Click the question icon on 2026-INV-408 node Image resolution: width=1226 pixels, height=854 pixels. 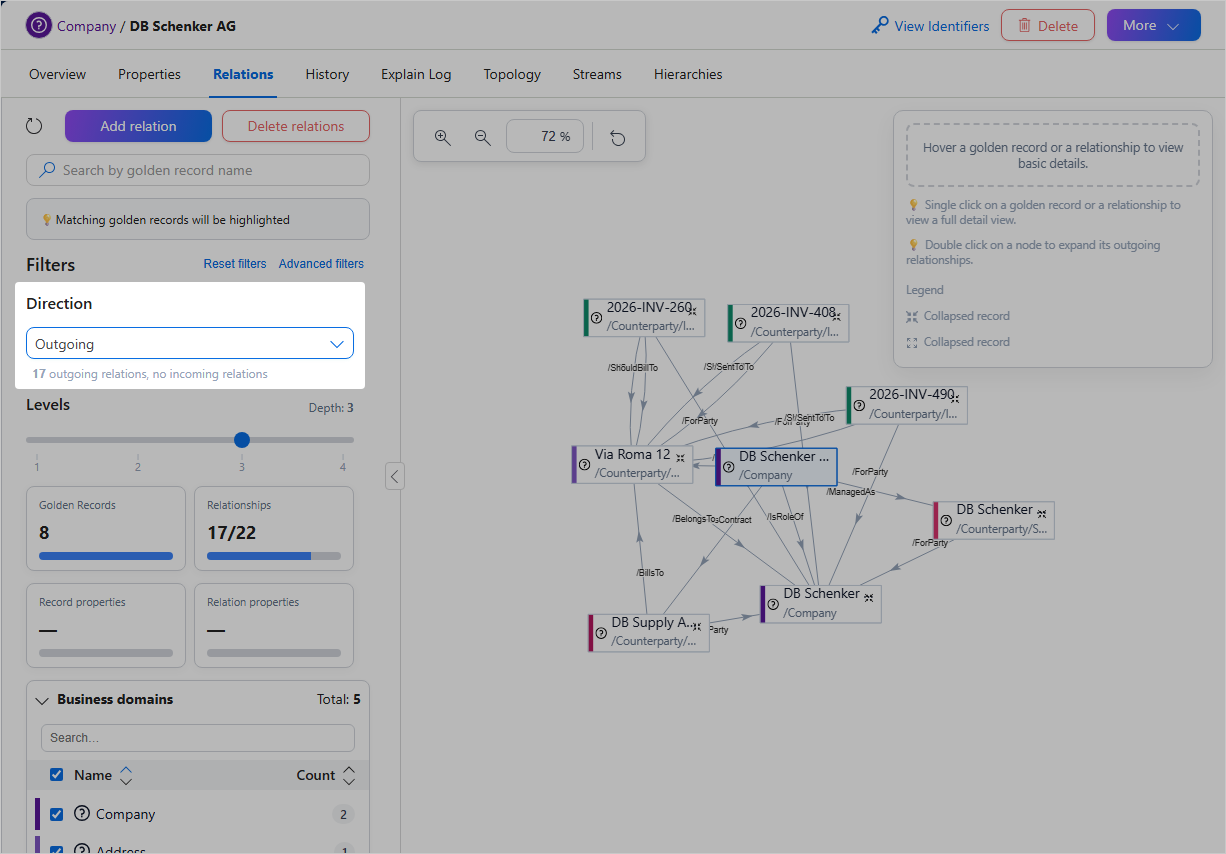coord(741,323)
